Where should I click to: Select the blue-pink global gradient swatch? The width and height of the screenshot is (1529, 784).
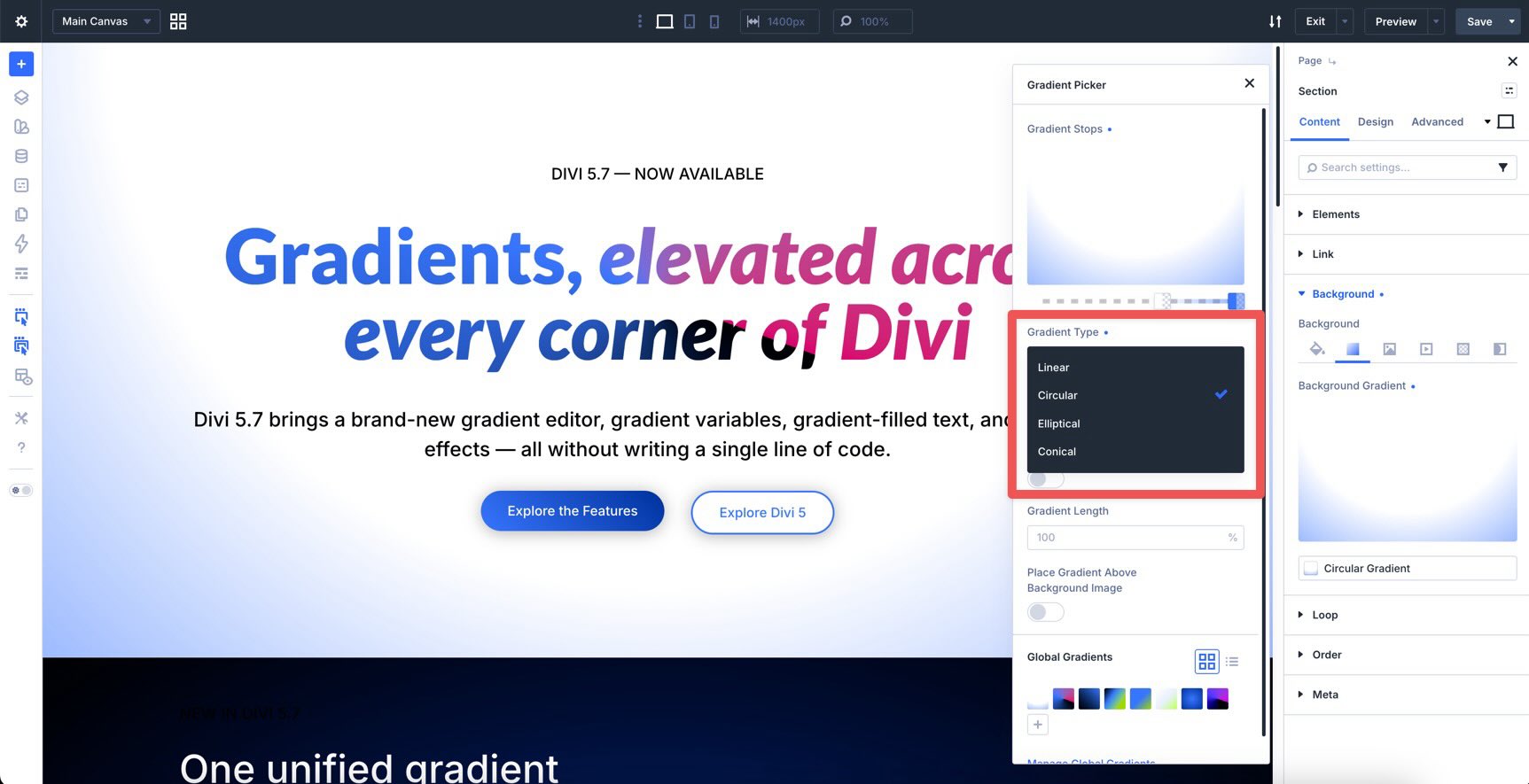(x=1064, y=699)
